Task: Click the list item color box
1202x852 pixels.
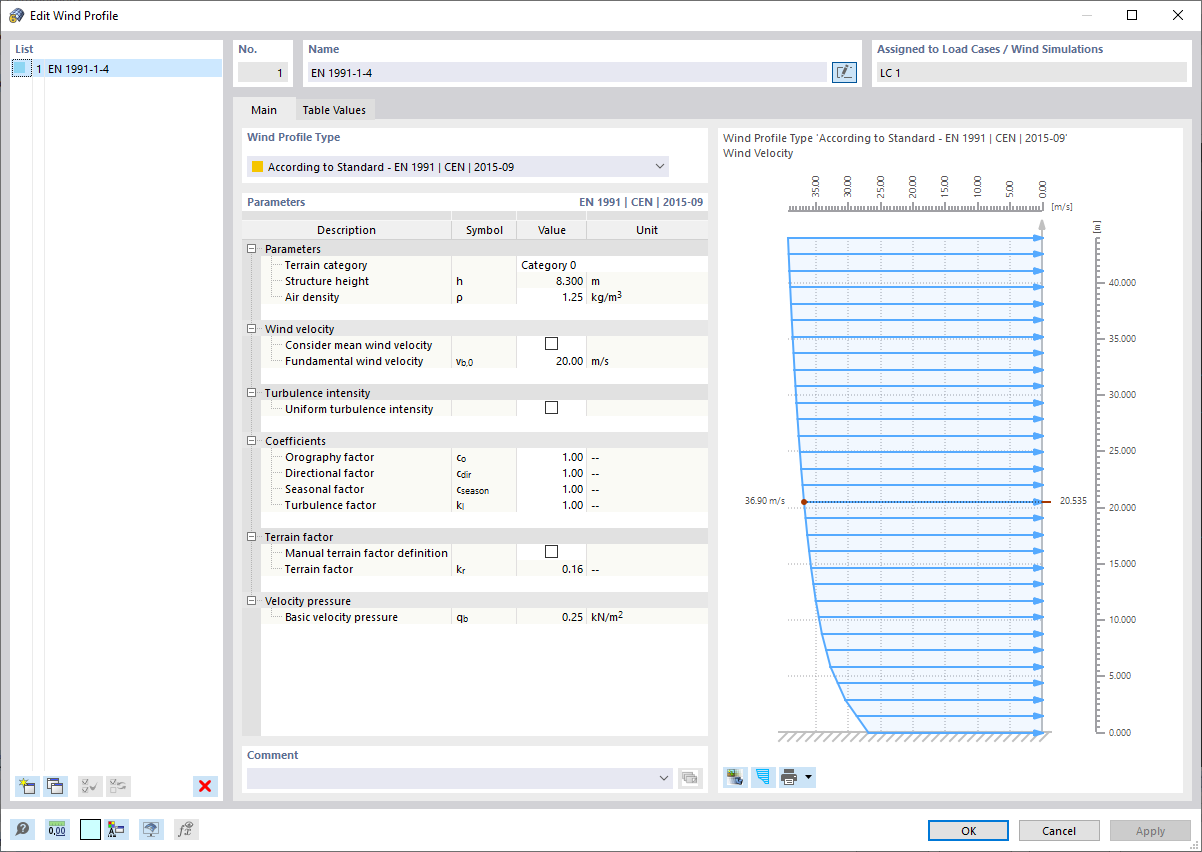Action: click(x=22, y=69)
